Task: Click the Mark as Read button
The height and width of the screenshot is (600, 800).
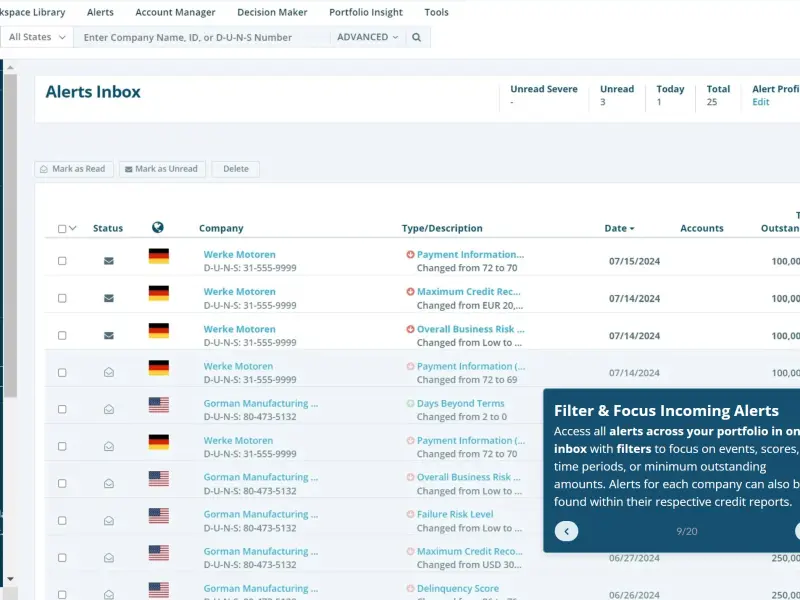Action: [x=73, y=169]
